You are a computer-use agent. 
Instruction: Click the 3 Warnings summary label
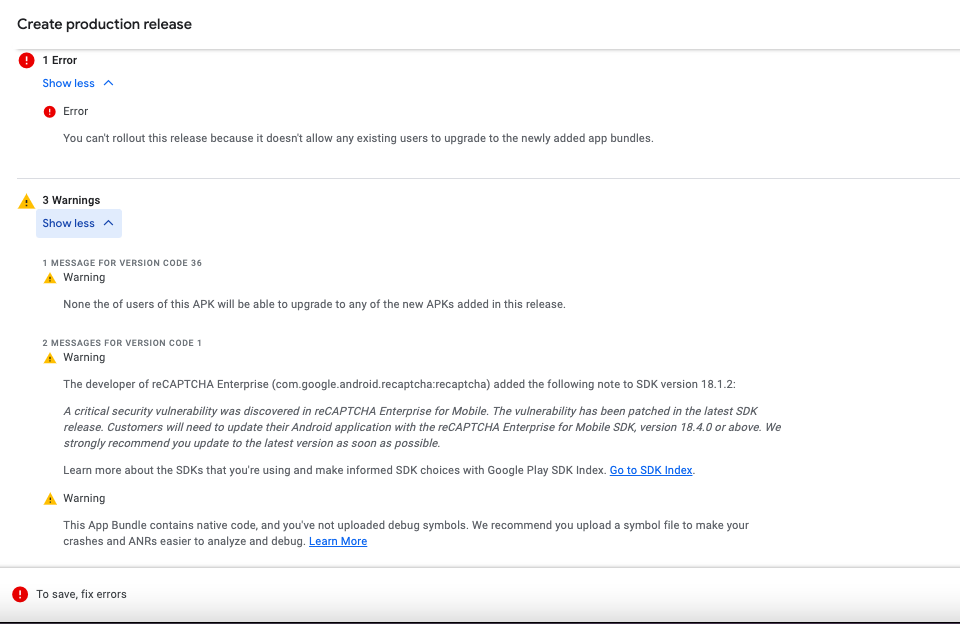pos(71,200)
